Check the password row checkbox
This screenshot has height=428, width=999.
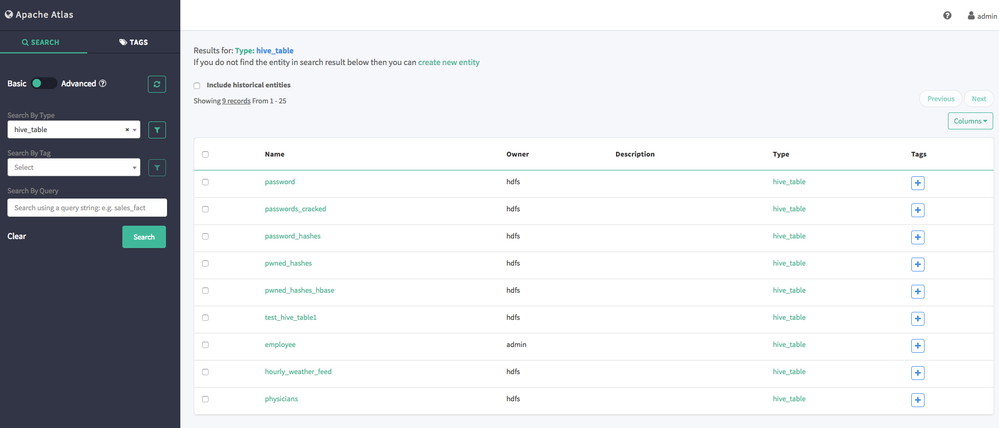pos(205,182)
